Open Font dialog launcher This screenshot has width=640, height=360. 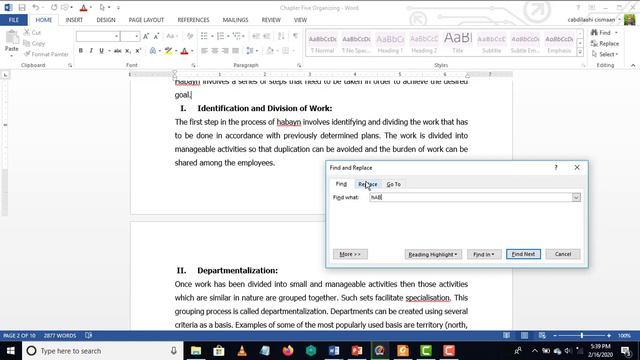[x=193, y=65]
